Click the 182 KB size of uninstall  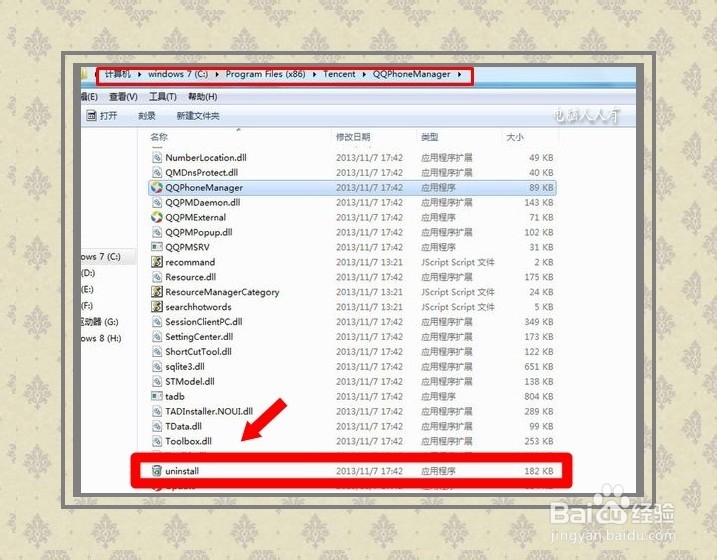click(539, 471)
